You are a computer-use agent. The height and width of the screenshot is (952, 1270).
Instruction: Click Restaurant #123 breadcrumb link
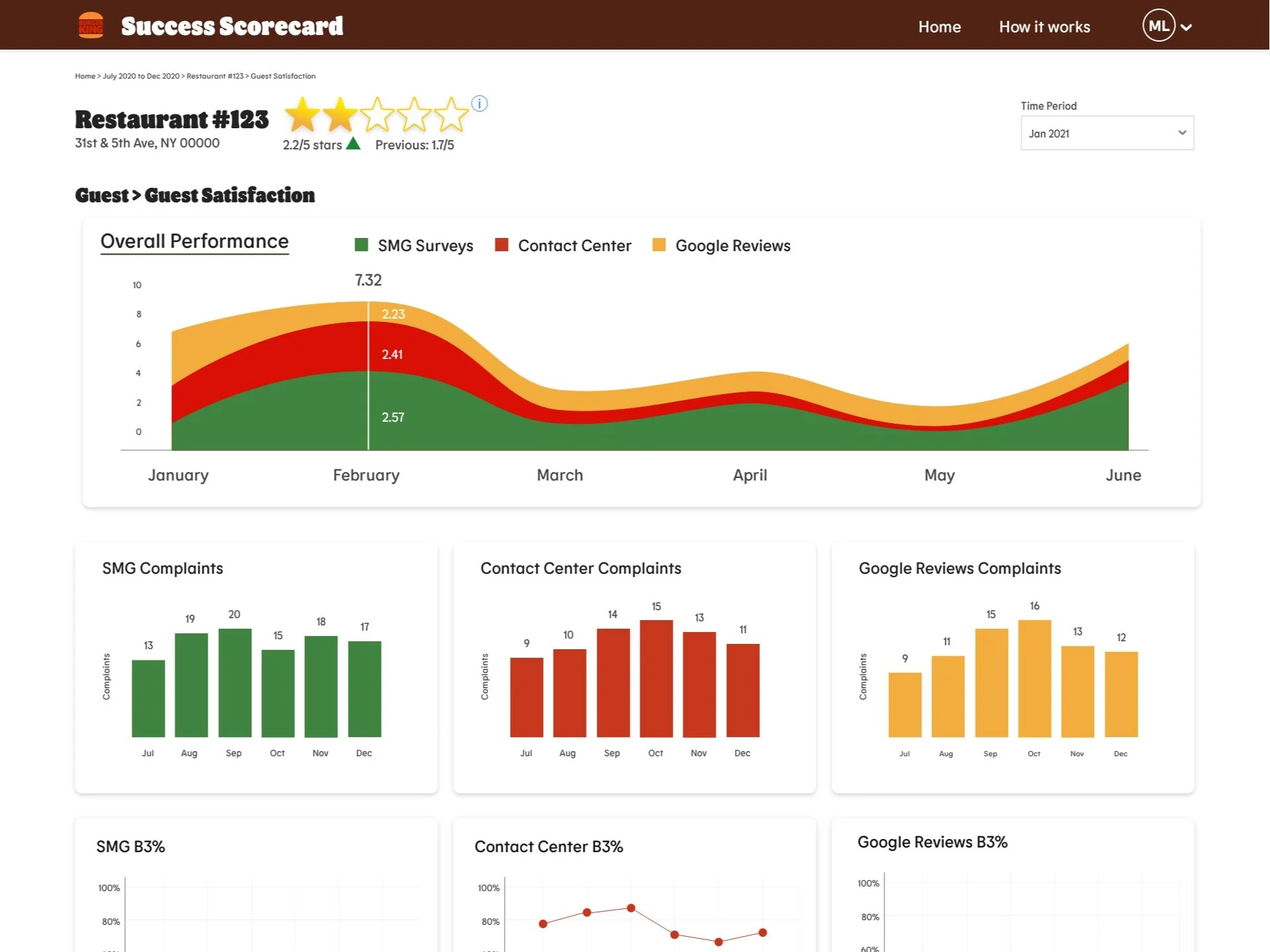point(214,76)
